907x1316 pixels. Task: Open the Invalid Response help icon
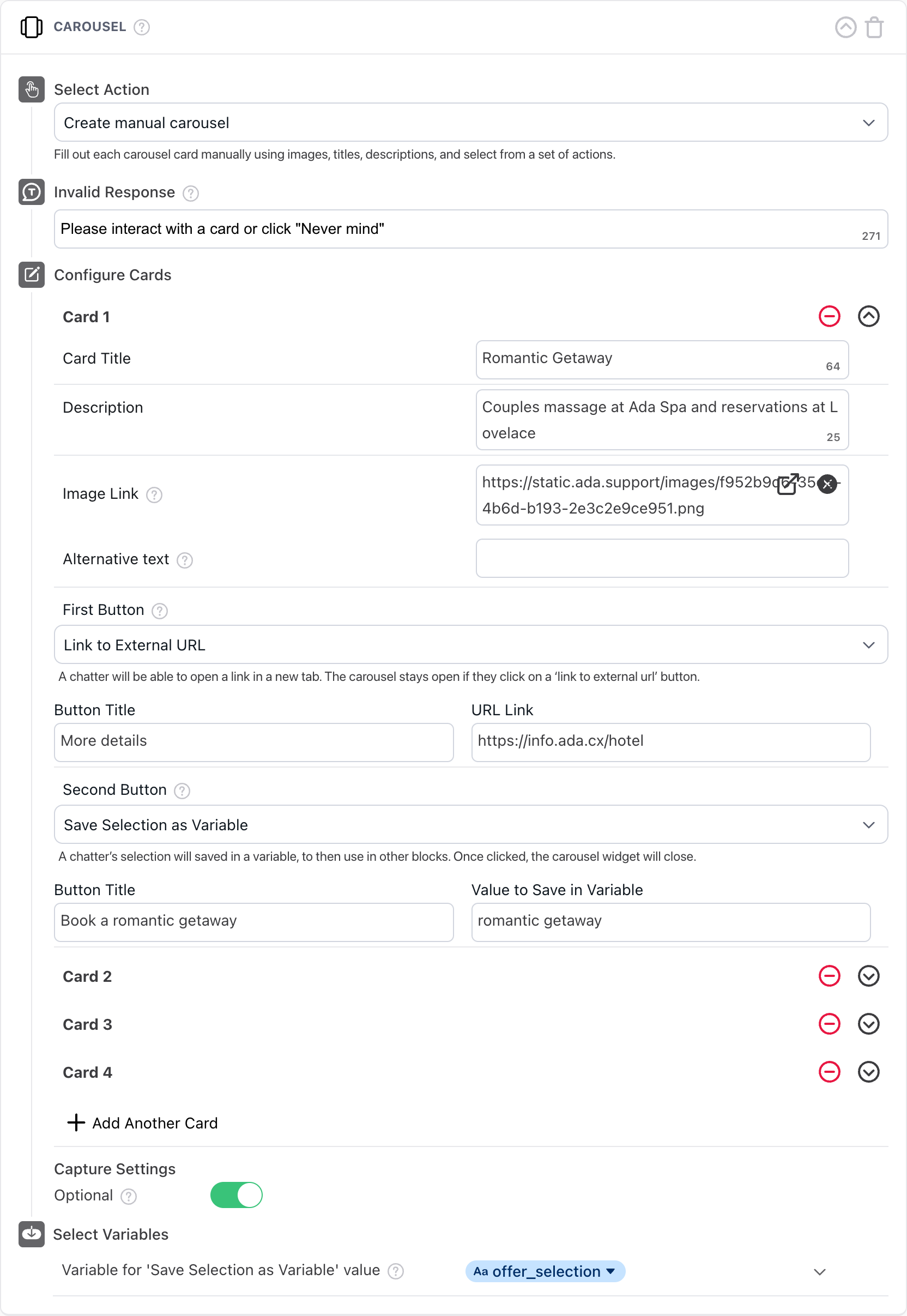coord(191,193)
